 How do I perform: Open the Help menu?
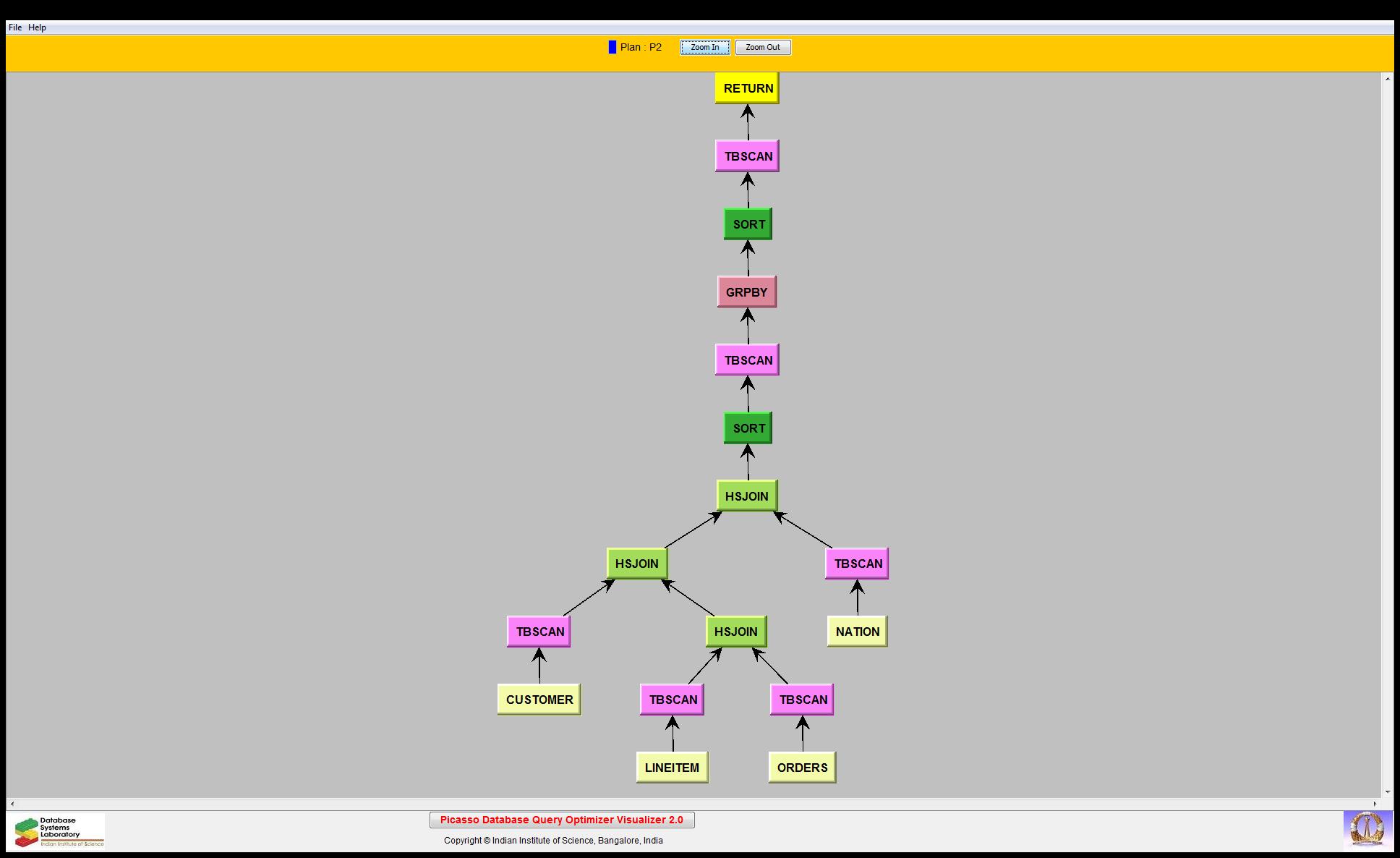pos(37,27)
